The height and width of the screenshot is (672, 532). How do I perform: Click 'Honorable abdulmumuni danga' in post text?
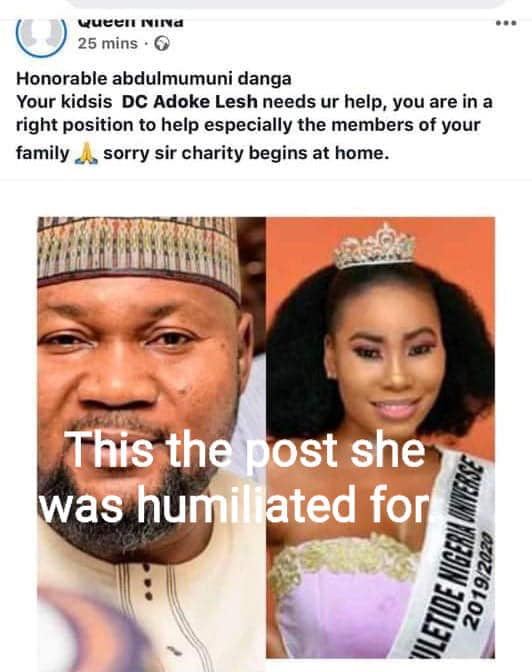(x=153, y=79)
